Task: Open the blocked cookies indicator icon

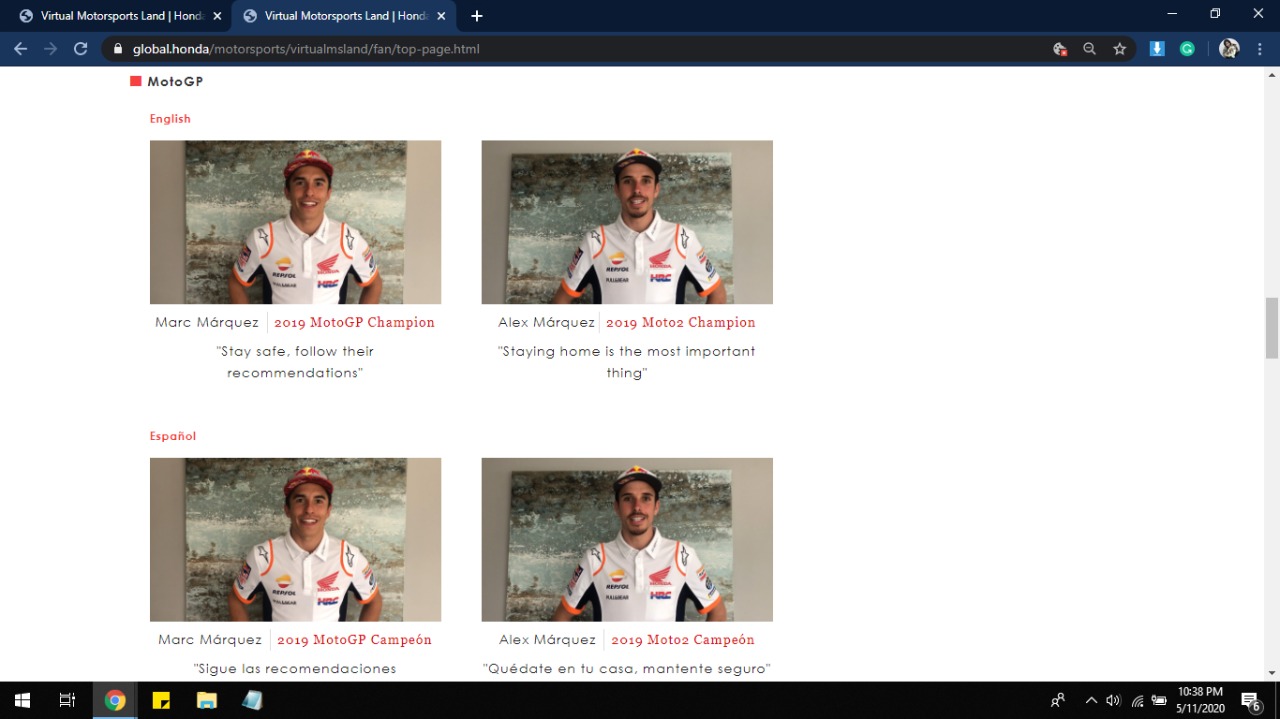Action: coord(1059,48)
